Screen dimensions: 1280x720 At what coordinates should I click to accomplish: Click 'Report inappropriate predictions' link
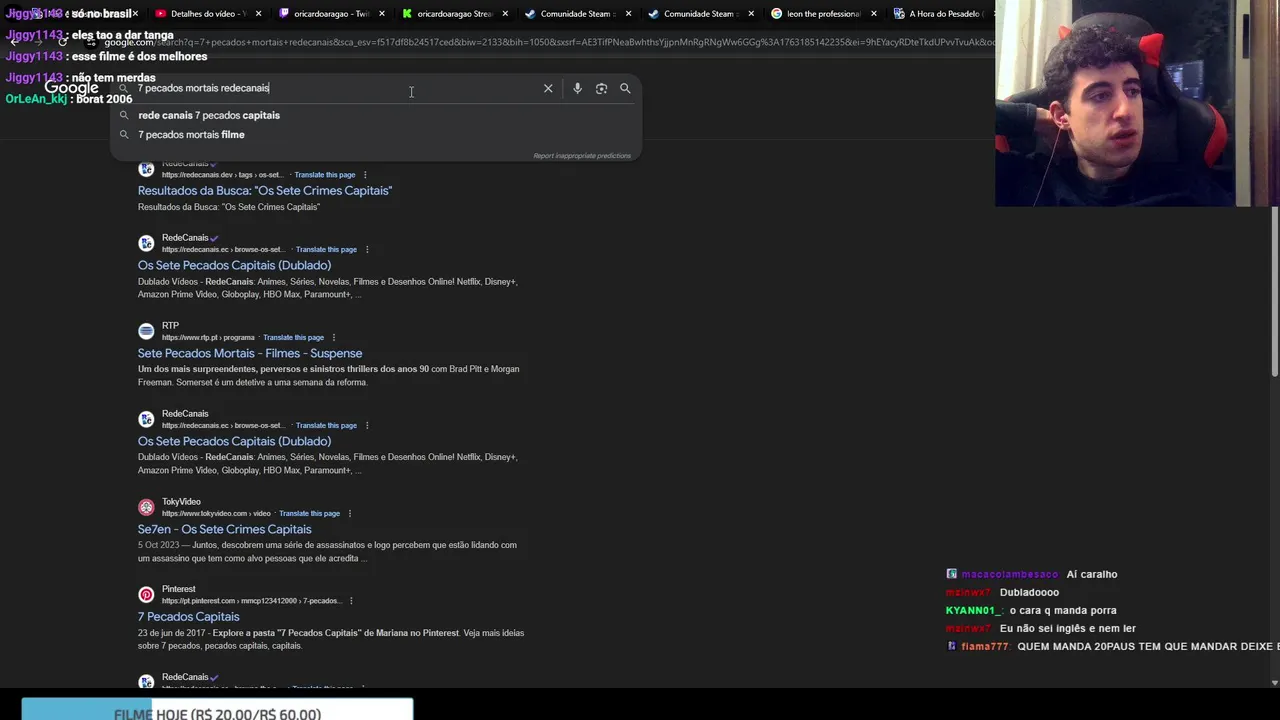click(x=582, y=156)
